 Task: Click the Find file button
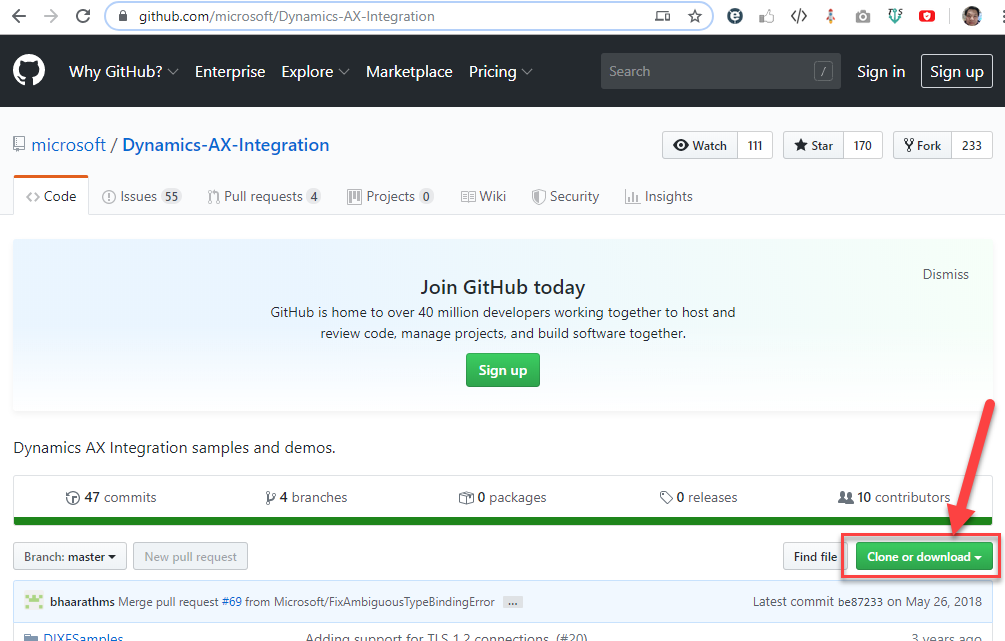(x=815, y=556)
